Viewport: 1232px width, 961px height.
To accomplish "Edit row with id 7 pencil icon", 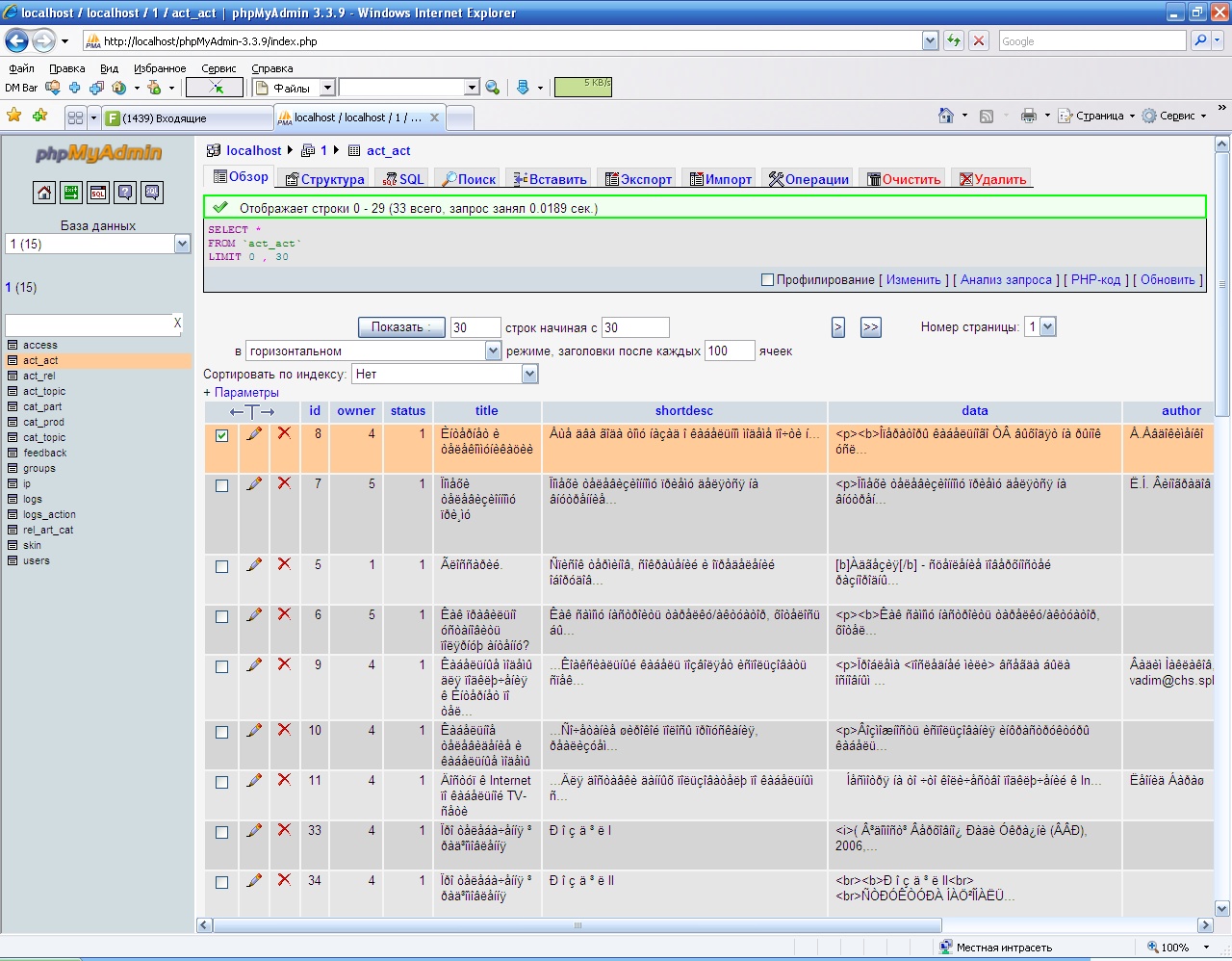I will point(254,484).
